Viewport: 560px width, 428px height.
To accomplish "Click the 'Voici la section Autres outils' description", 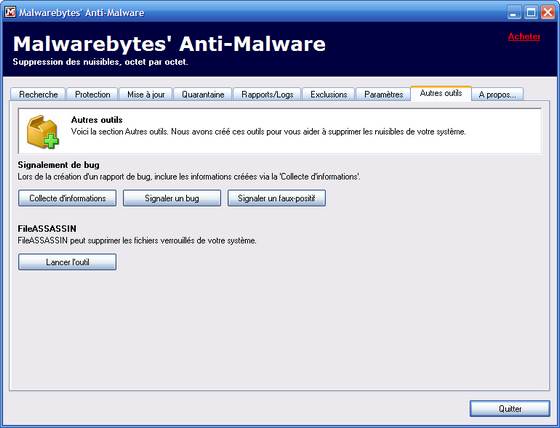I will (268, 132).
